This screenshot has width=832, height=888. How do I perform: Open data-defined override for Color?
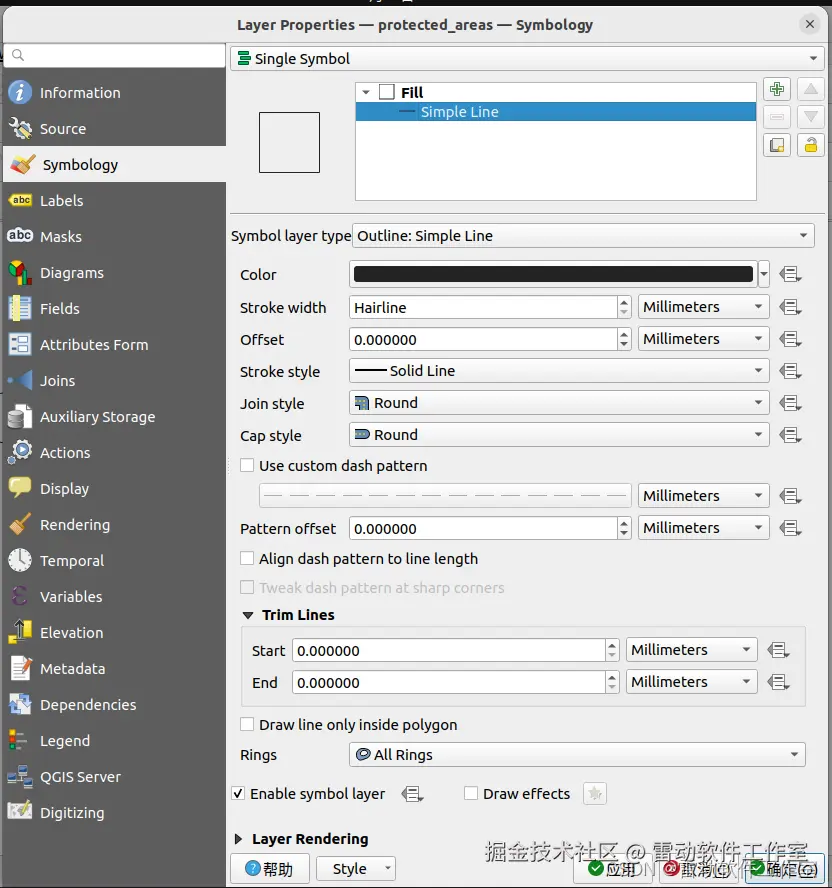(790, 275)
